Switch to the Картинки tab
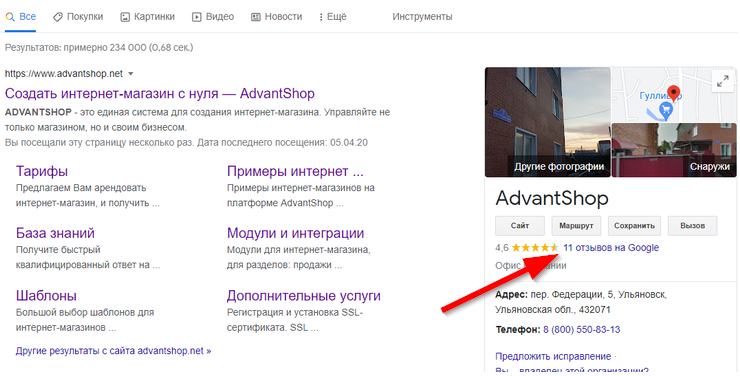 coord(148,17)
